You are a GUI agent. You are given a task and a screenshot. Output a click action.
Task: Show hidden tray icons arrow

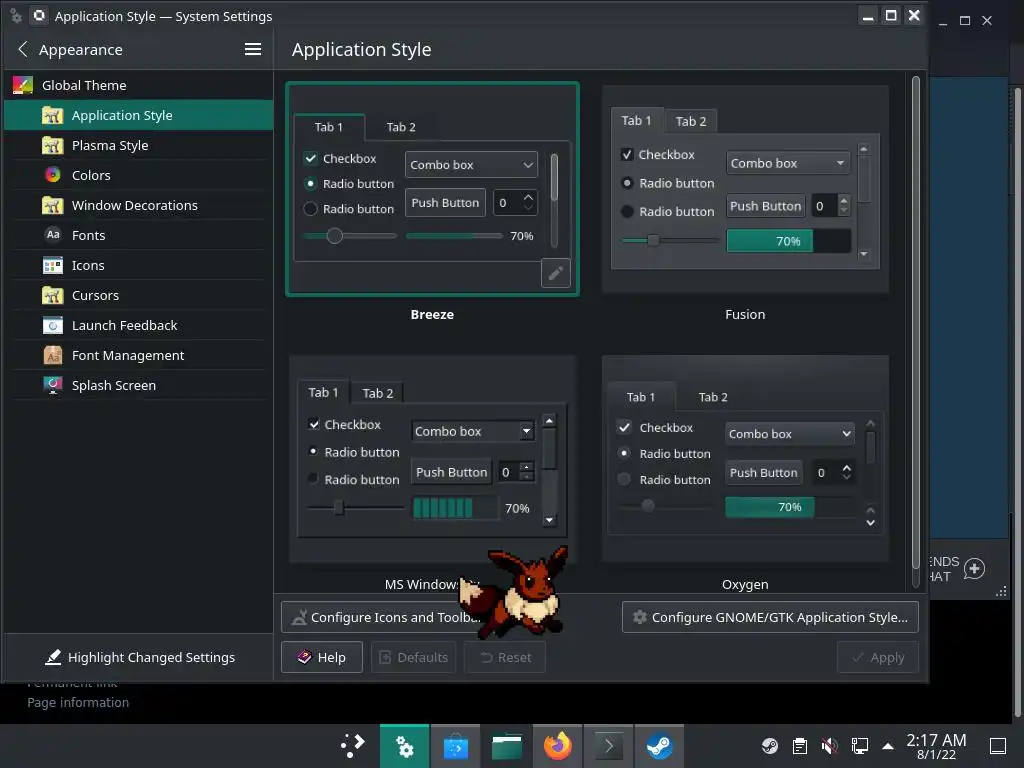[x=888, y=746]
